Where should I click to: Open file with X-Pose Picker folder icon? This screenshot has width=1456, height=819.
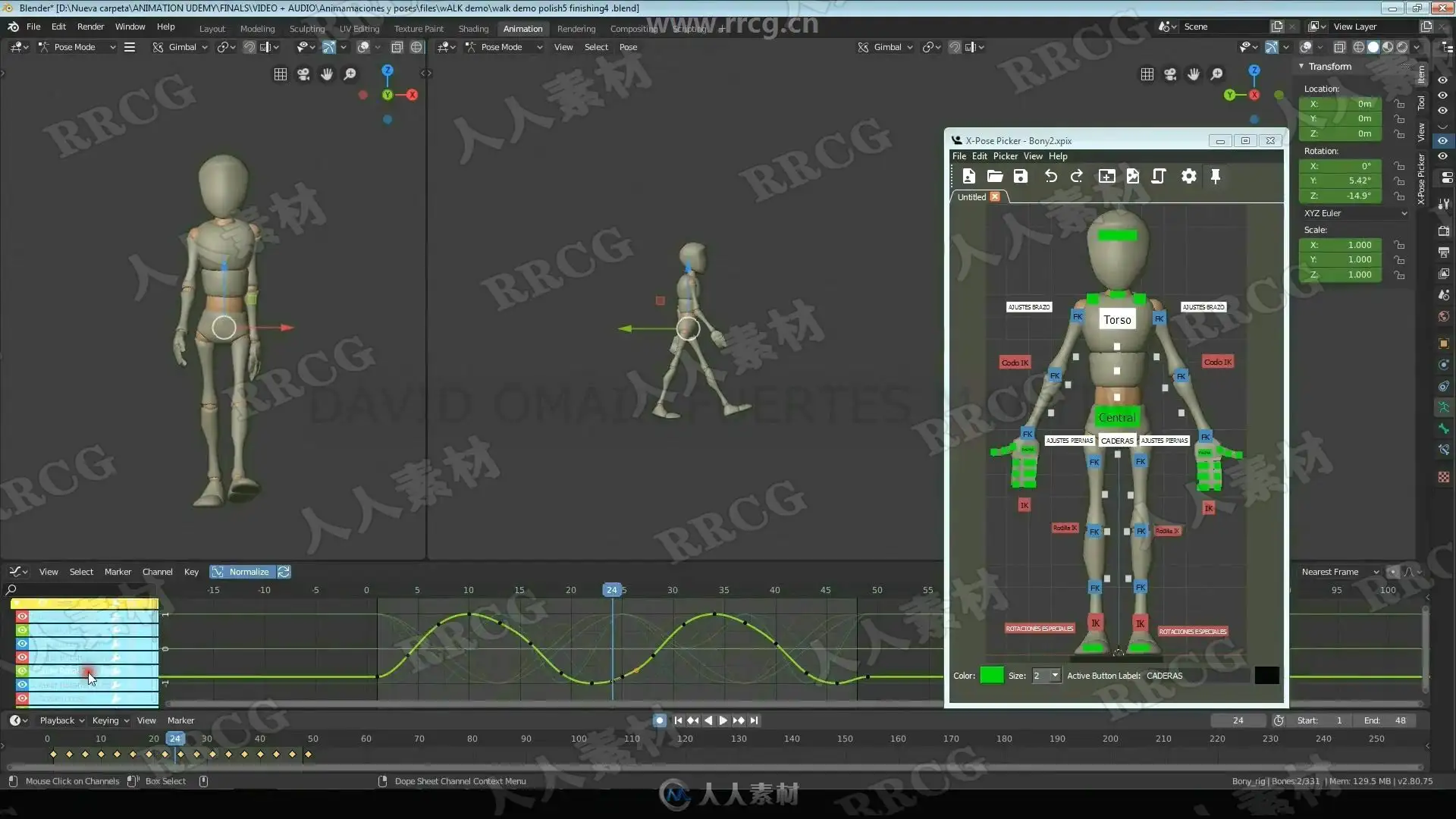995,176
